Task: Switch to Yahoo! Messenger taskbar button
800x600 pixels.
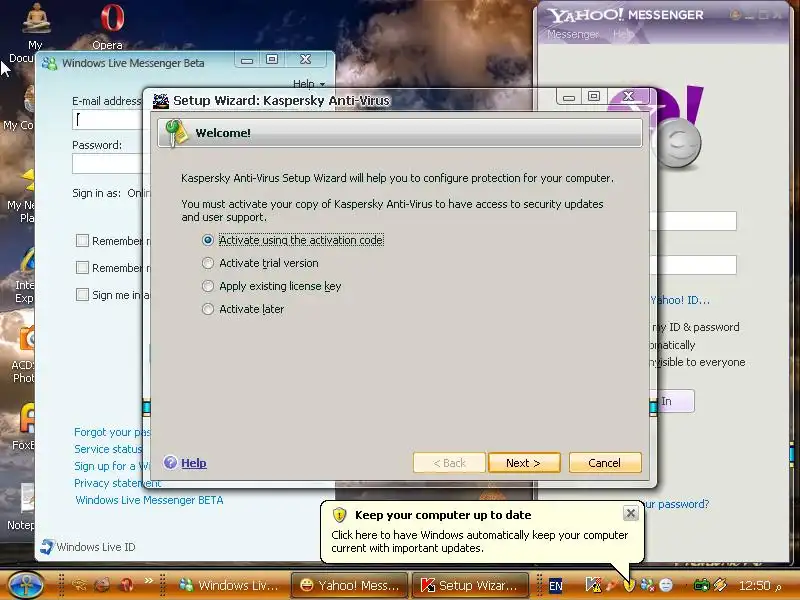Action: (x=349, y=585)
